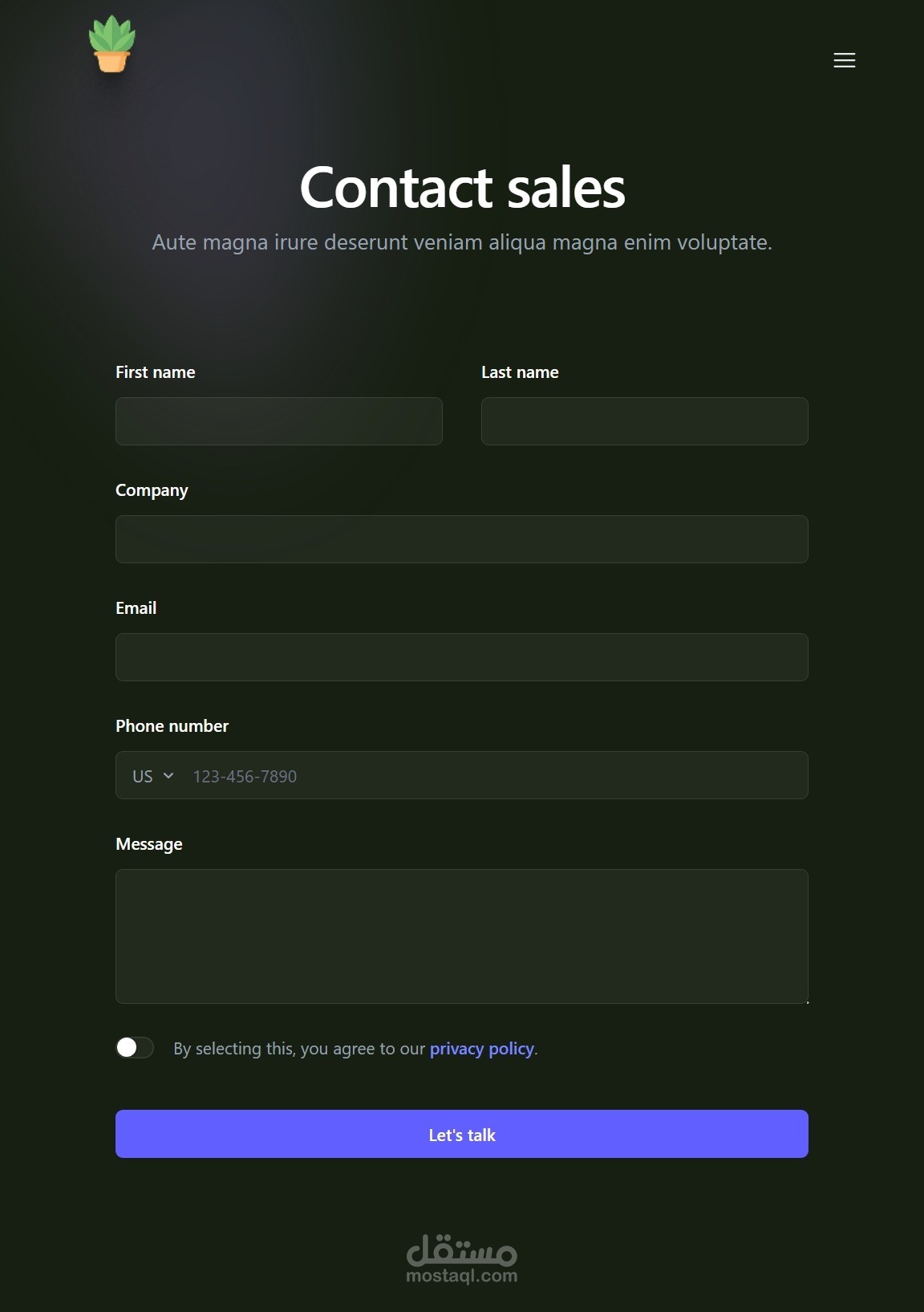Viewport: 924px width, 1312px height.
Task: Click the message box resize handle
Action: (x=806, y=1001)
